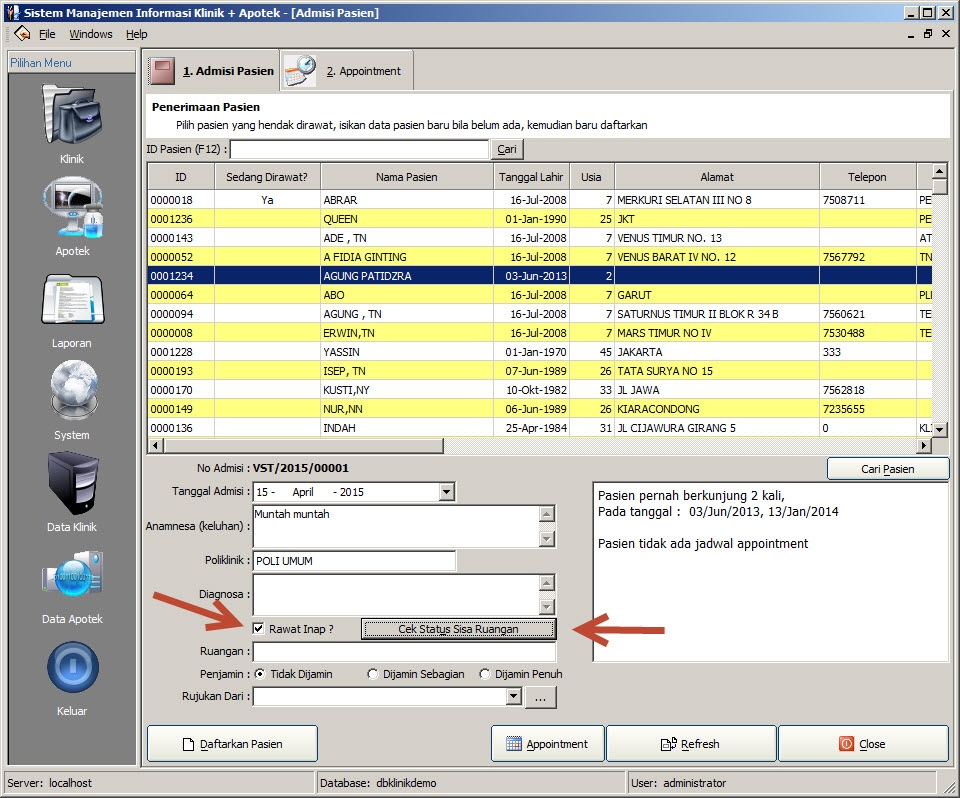Screen dimensions: 960x798
Task: Click the ID column header
Action: click(181, 177)
